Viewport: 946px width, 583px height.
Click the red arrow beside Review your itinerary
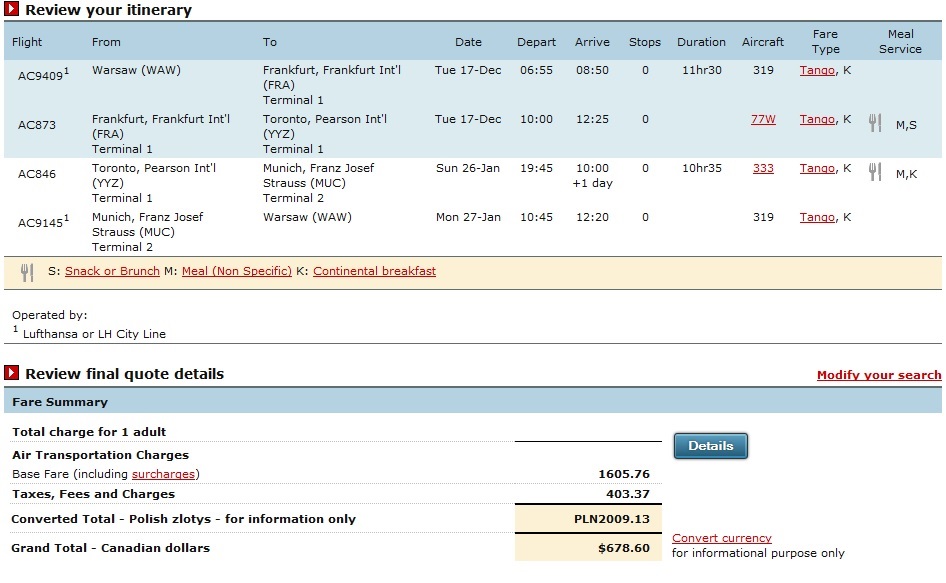11,9
